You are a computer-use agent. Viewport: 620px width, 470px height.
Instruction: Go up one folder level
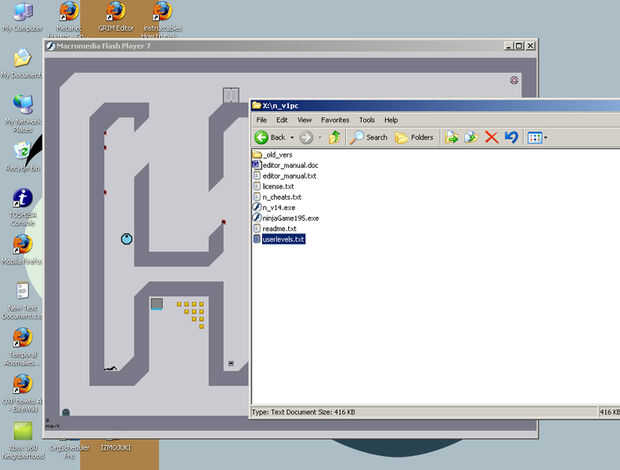(x=335, y=137)
